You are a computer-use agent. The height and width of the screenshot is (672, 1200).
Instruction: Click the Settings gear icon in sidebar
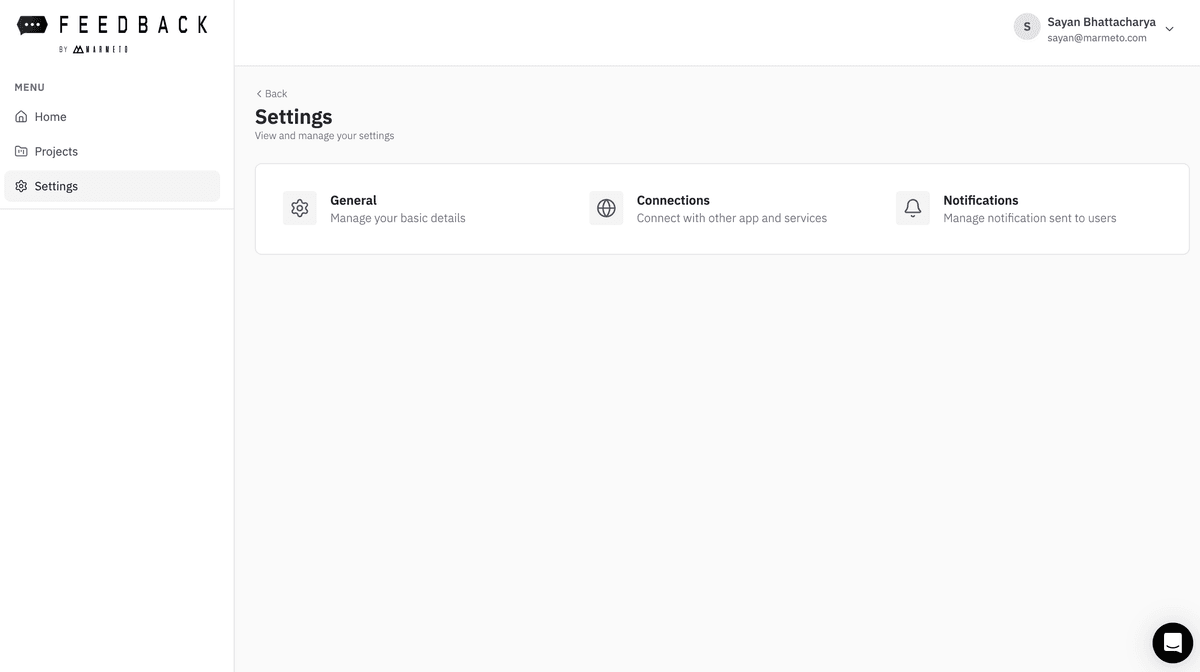click(21, 186)
